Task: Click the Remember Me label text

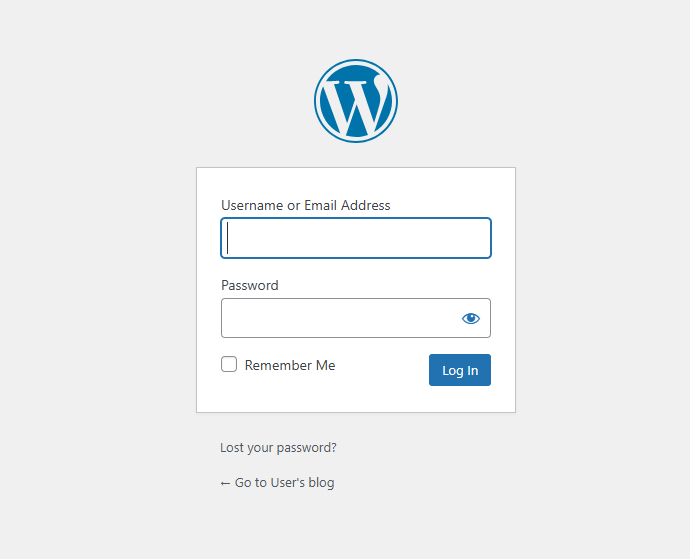Action: [290, 366]
